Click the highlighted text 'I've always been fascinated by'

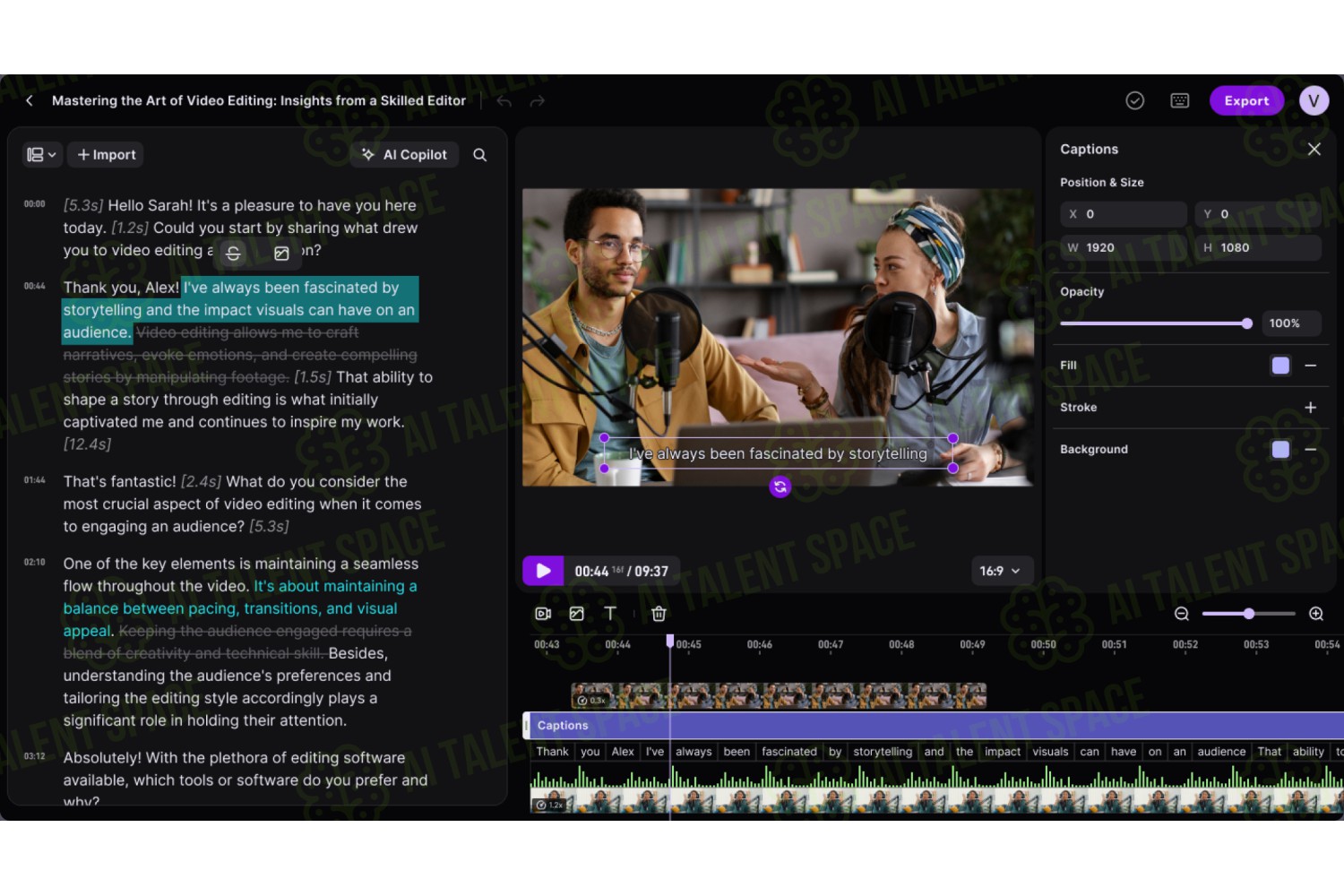pyautogui.click(x=291, y=288)
